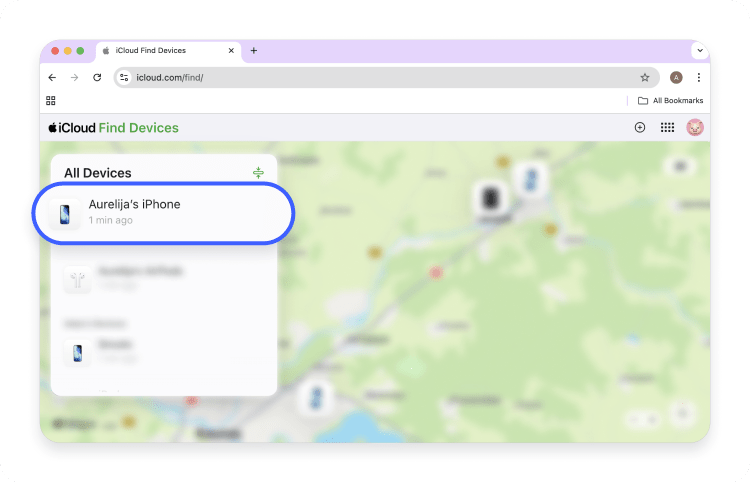The width and height of the screenshot is (750, 483).
Task: Open the All Bookmarks folder
Action: pyautogui.click(x=670, y=100)
